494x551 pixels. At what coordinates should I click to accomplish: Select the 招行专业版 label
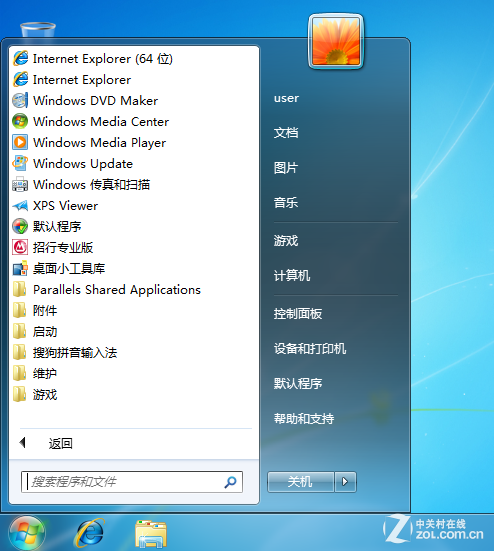coord(63,247)
